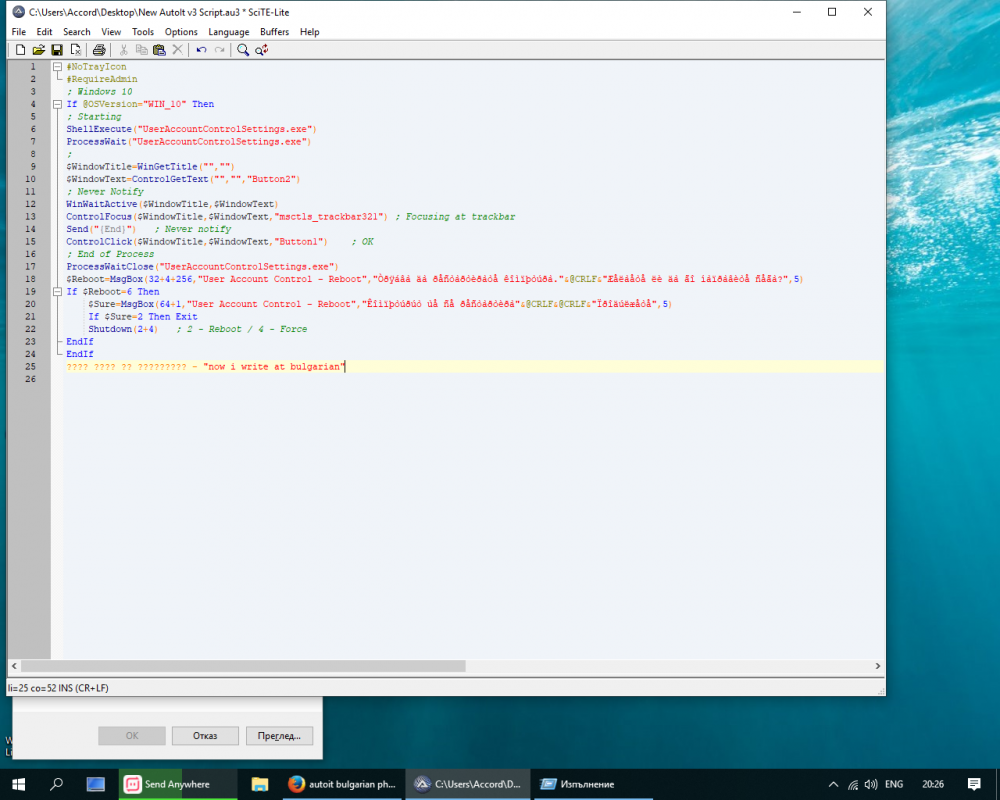Viewport: 1000px width, 800px height.
Task: Click line number 26 in the margin
Action: 31,379
